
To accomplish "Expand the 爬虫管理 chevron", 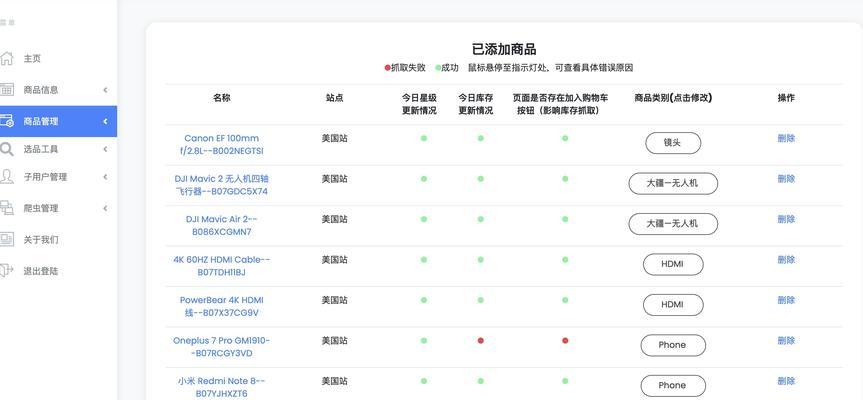I will pos(105,208).
